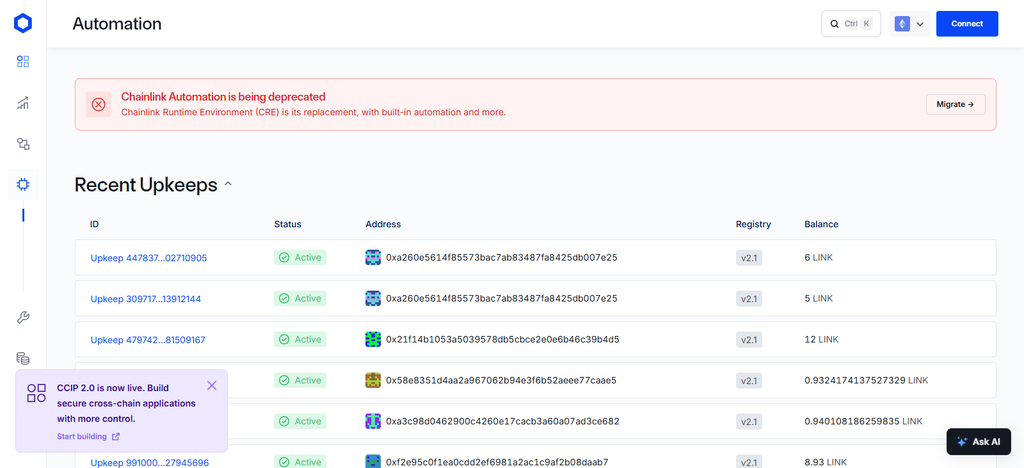This screenshot has height=468, width=1024.
Task: Click identicon beside address 0xa3c98d0462900c4260e17cacb3a60a07ad3ce682
Action: pos(373,421)
